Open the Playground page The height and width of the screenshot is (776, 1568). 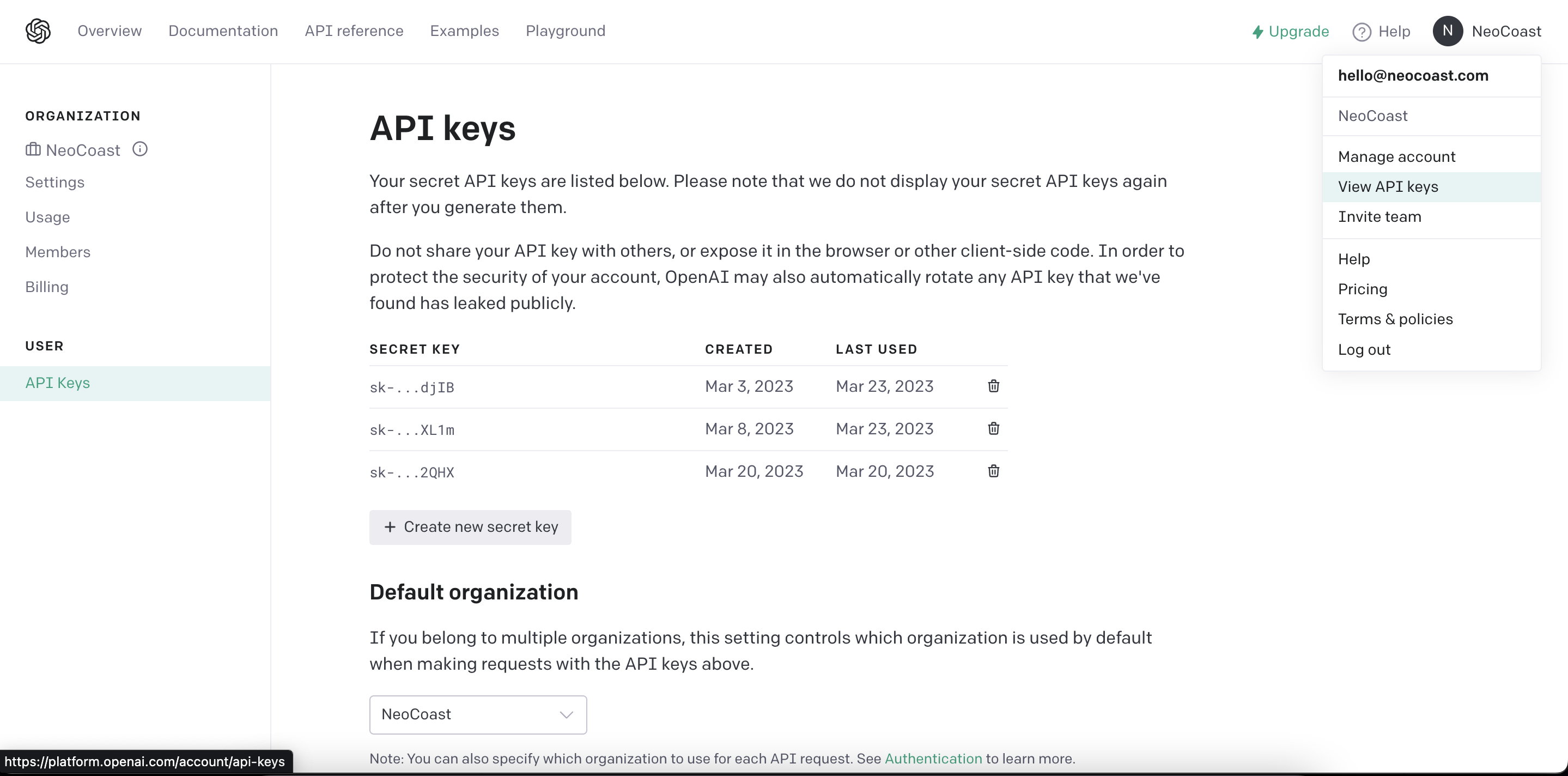(x=566, y=31)
